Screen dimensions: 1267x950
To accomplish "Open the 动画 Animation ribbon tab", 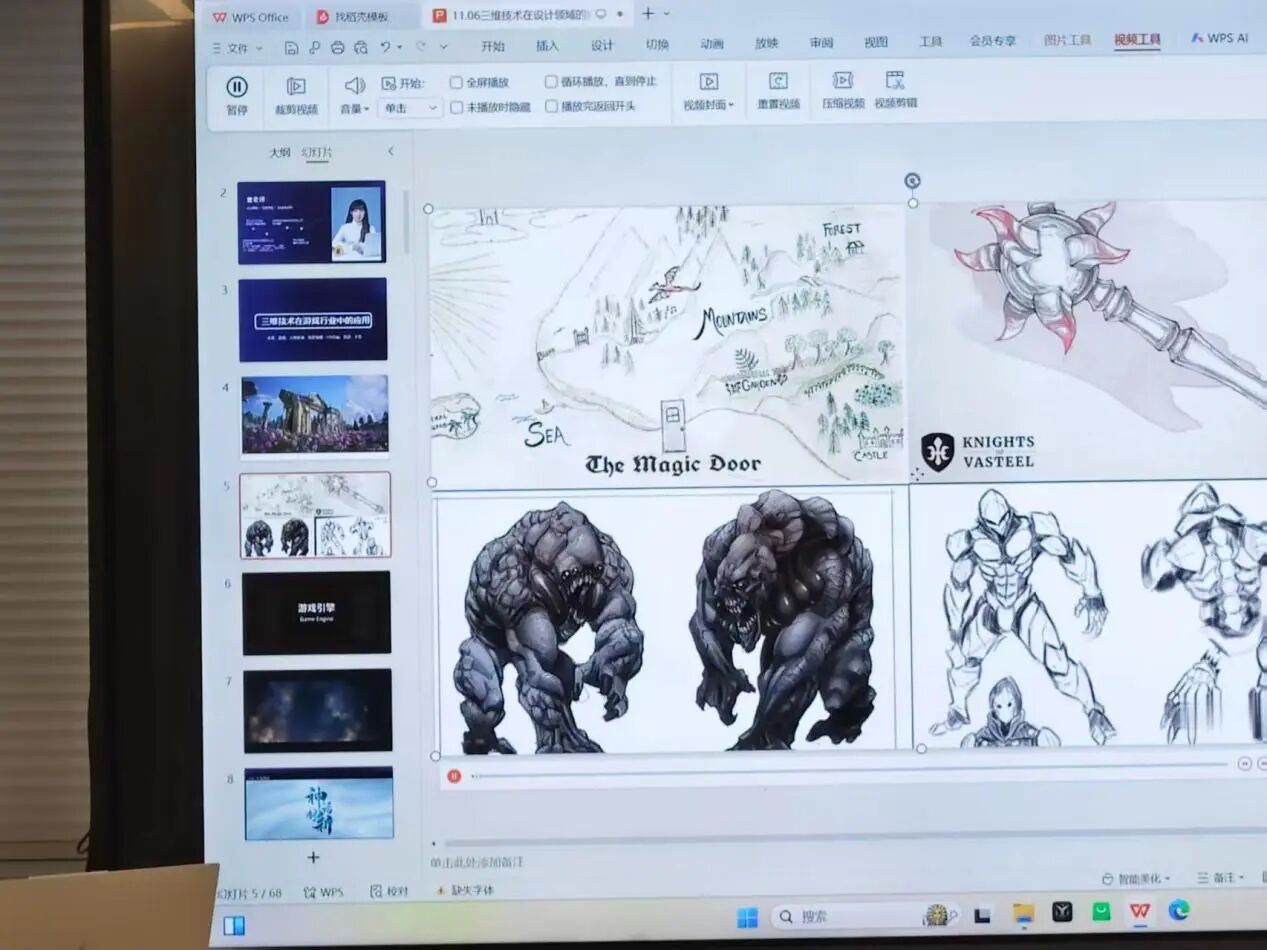I will click(x=712, y=44).
